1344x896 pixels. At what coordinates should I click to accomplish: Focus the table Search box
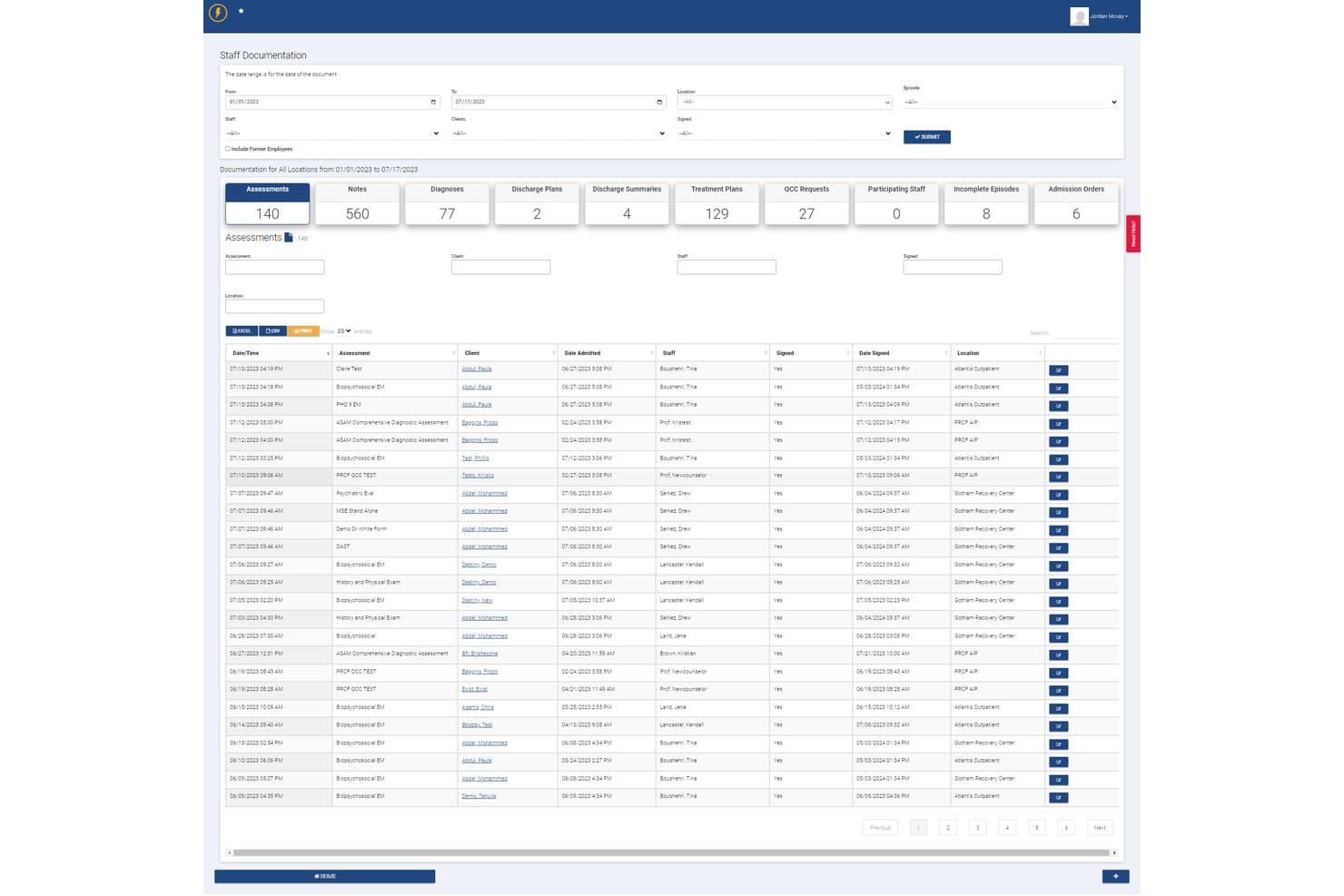point(1085,333)
